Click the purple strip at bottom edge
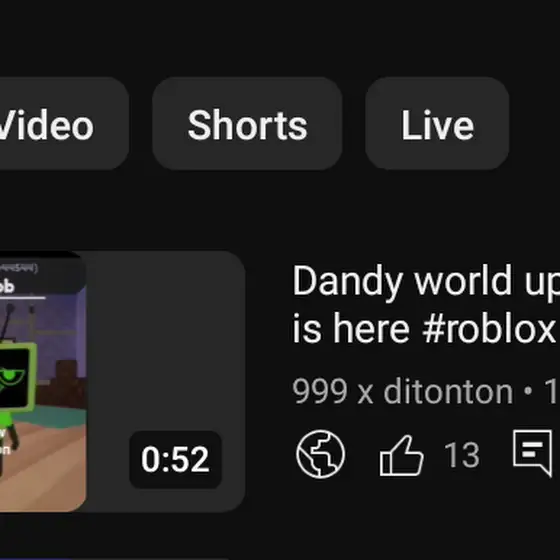The height and width of the screenshot is (560, 560). [x=114, y=558]
